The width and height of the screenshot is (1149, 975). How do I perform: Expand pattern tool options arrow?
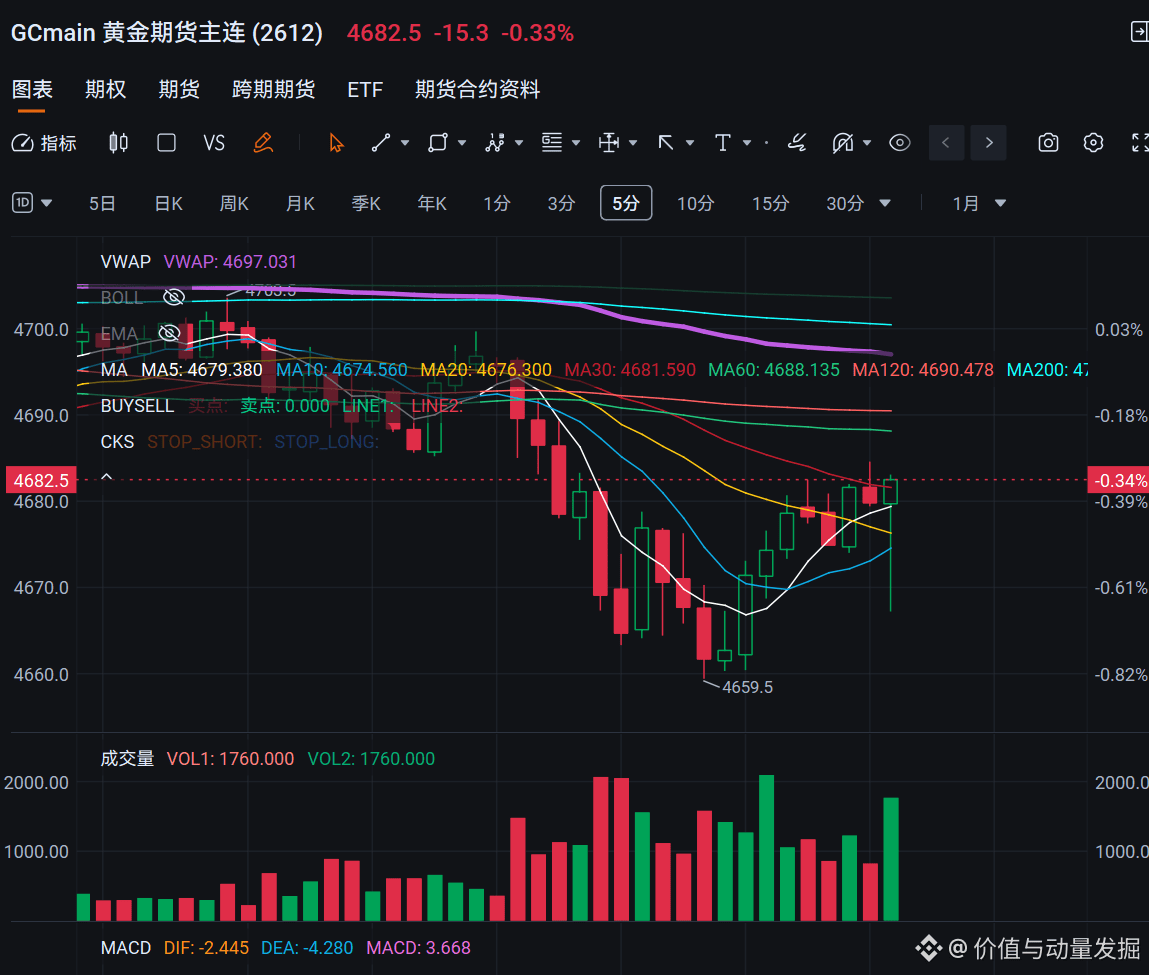(519, 143)
